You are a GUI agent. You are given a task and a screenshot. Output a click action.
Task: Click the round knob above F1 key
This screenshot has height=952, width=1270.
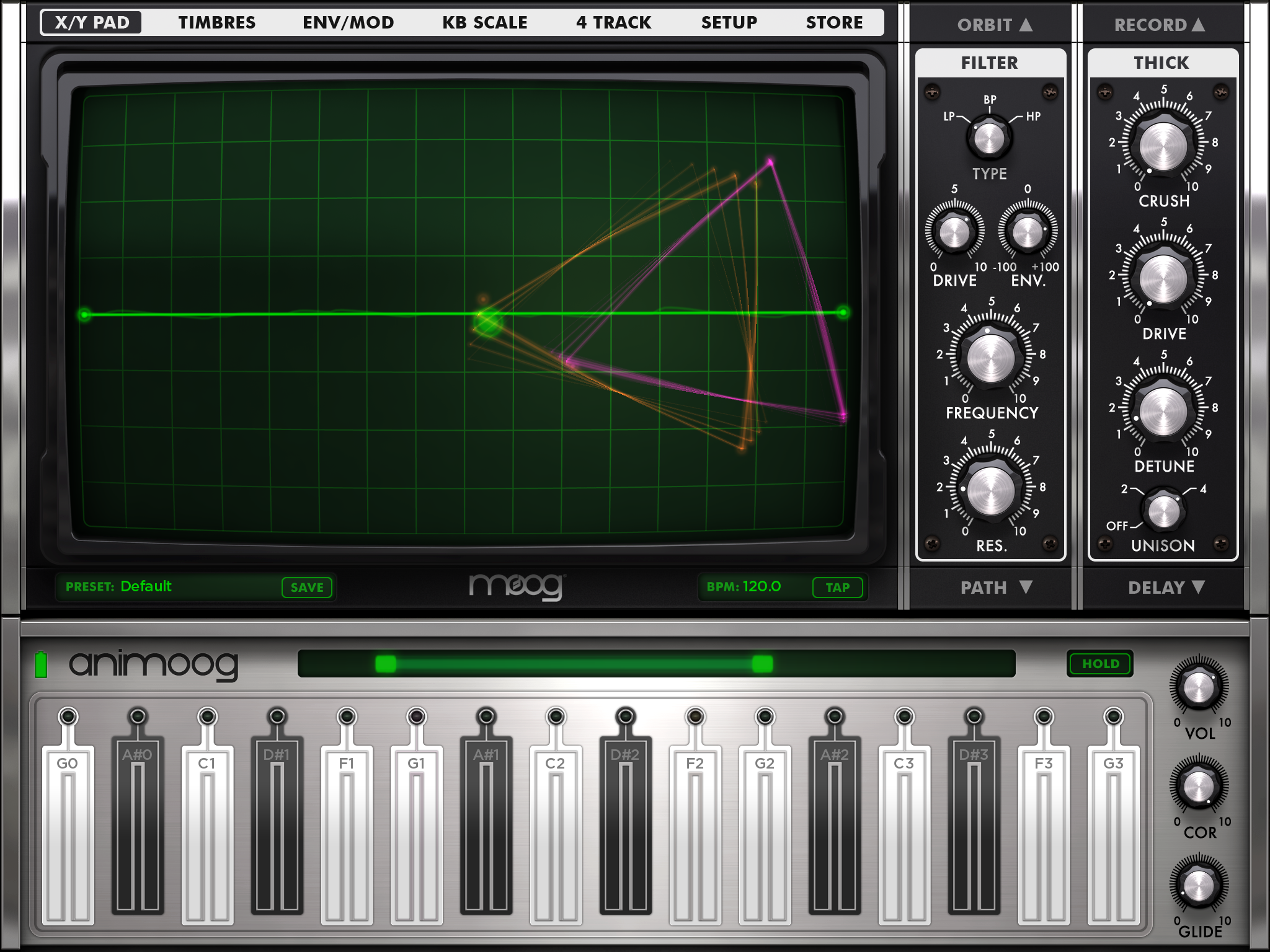347,716
